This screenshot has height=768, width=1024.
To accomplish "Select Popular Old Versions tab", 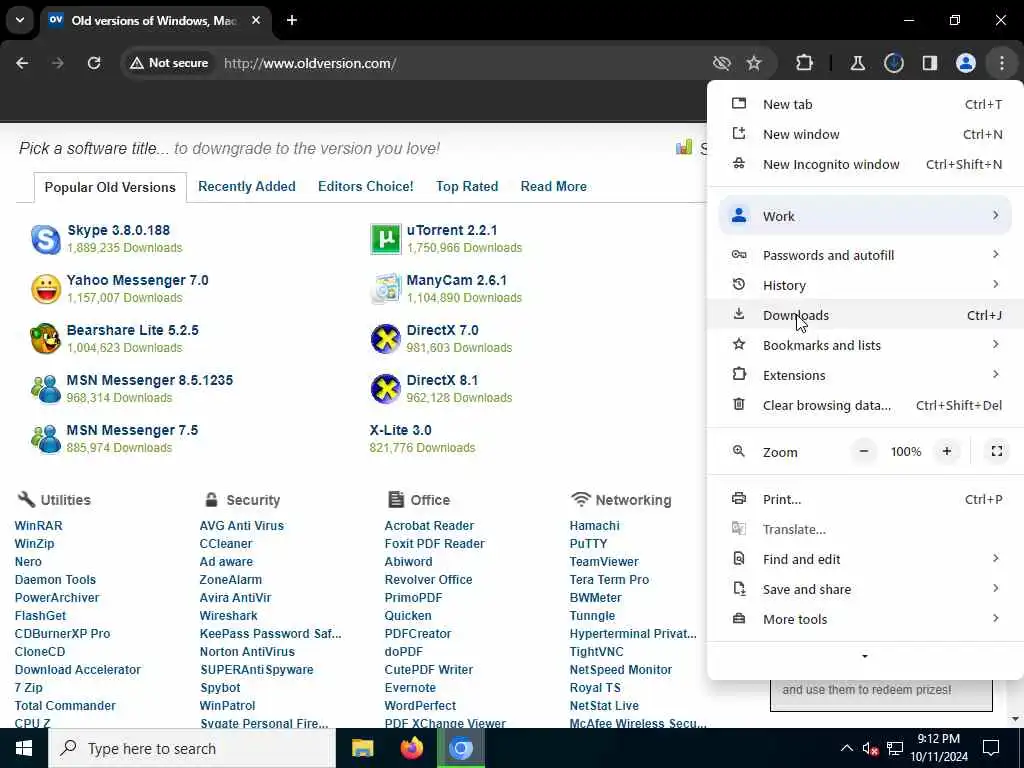I will (110, 187).
